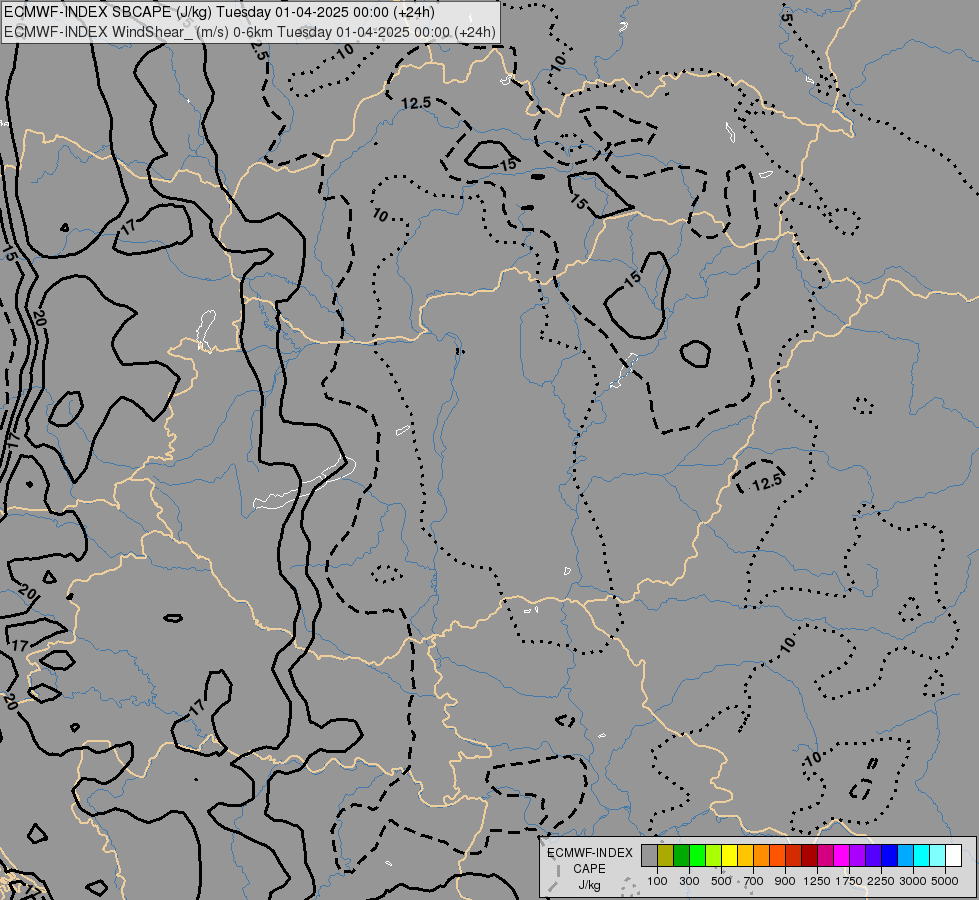Select the amber legend swatch
Viewport: 979px width, 900px height.
click(745, 855)
